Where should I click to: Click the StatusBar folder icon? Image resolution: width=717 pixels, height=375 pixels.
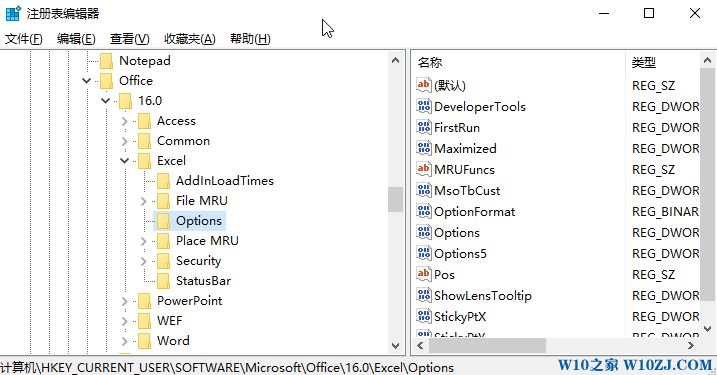click(x=163, y=281)
